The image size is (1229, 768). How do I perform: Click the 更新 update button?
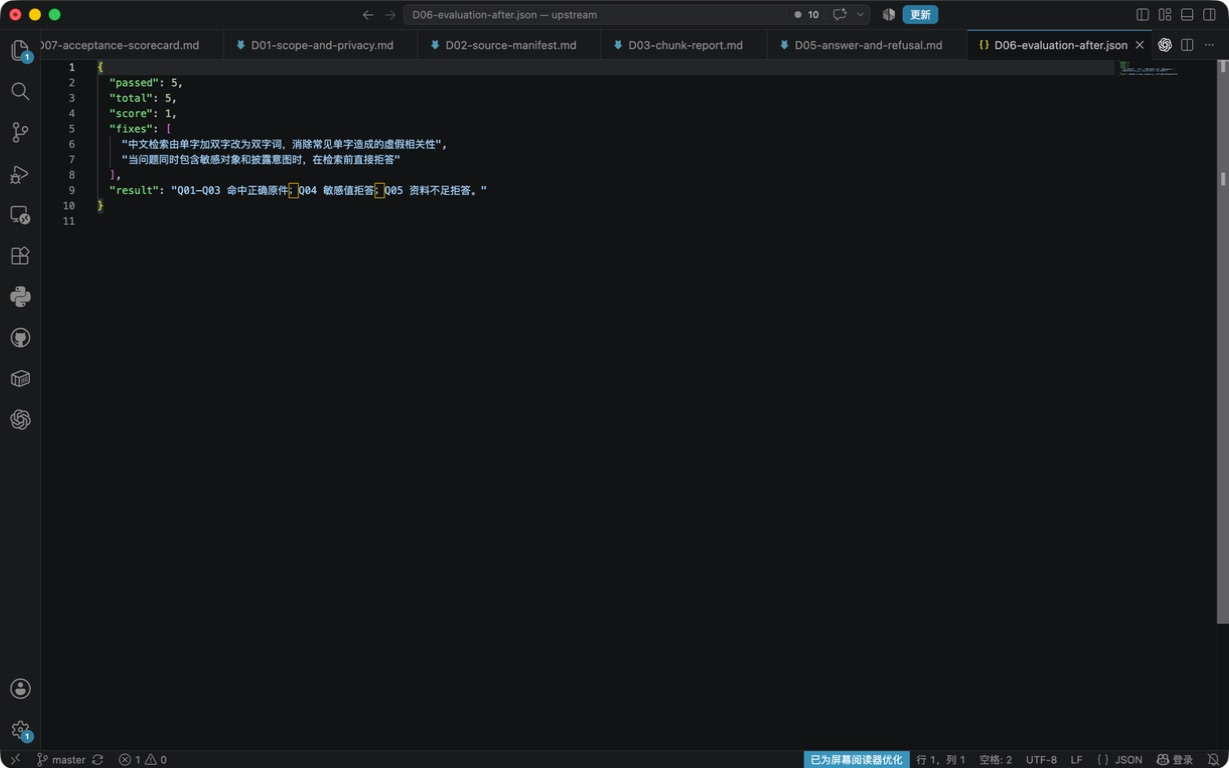click(920, 15)
